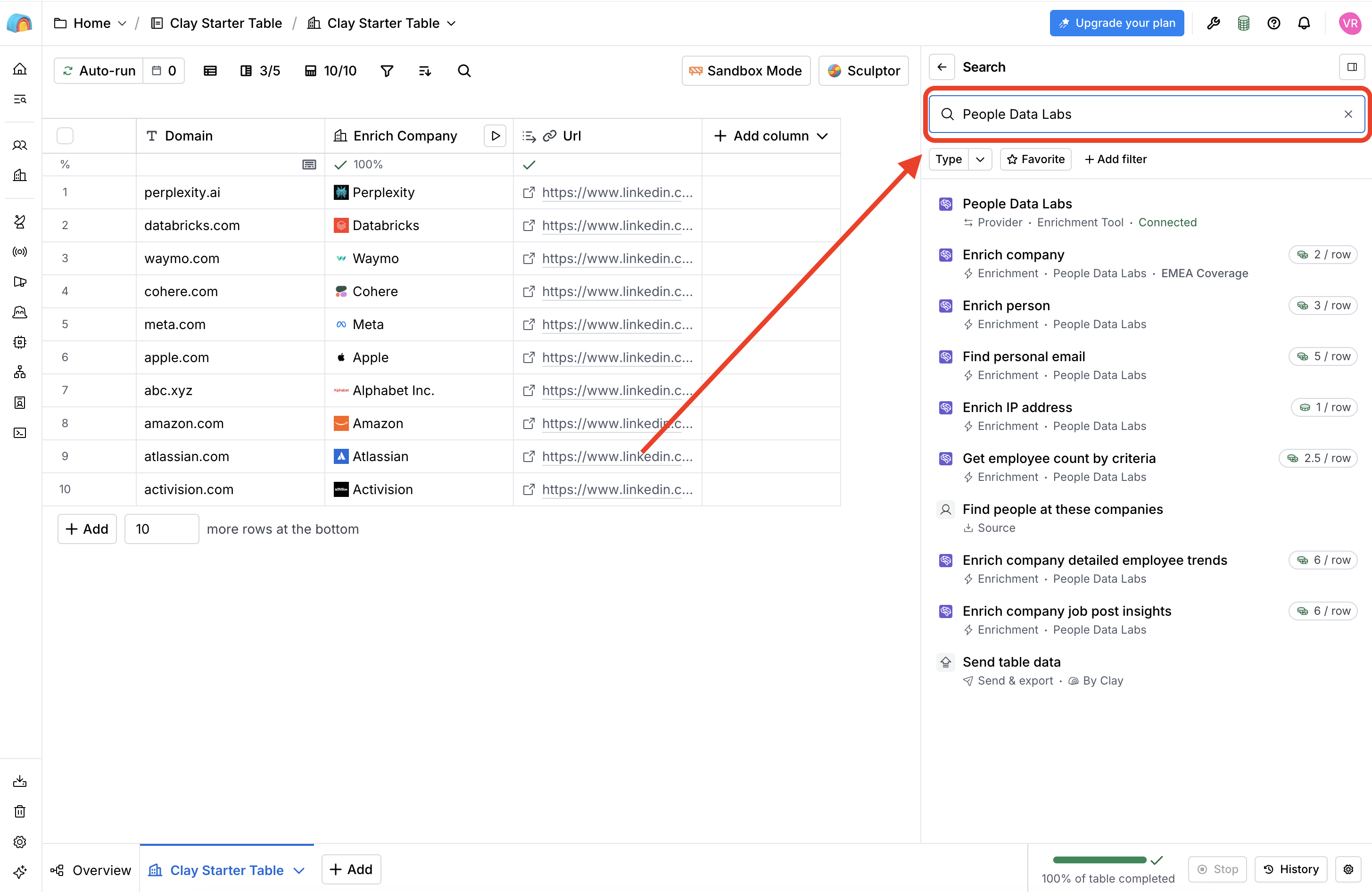The height and width of the screenshot is (892, 1372).
Task: Select the Enrich IP address enrichment
Action: (x=1146, y=416)
